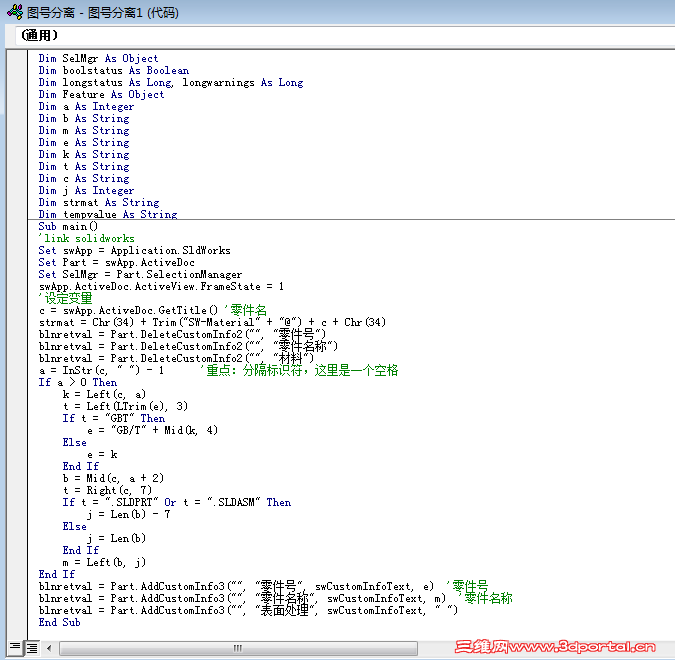Image resolution: width=675 pixels, height=660 pixels.
Task: Click line 'k = Left(c, a)'
Action: pyautogui.click(x=104, y=394)
